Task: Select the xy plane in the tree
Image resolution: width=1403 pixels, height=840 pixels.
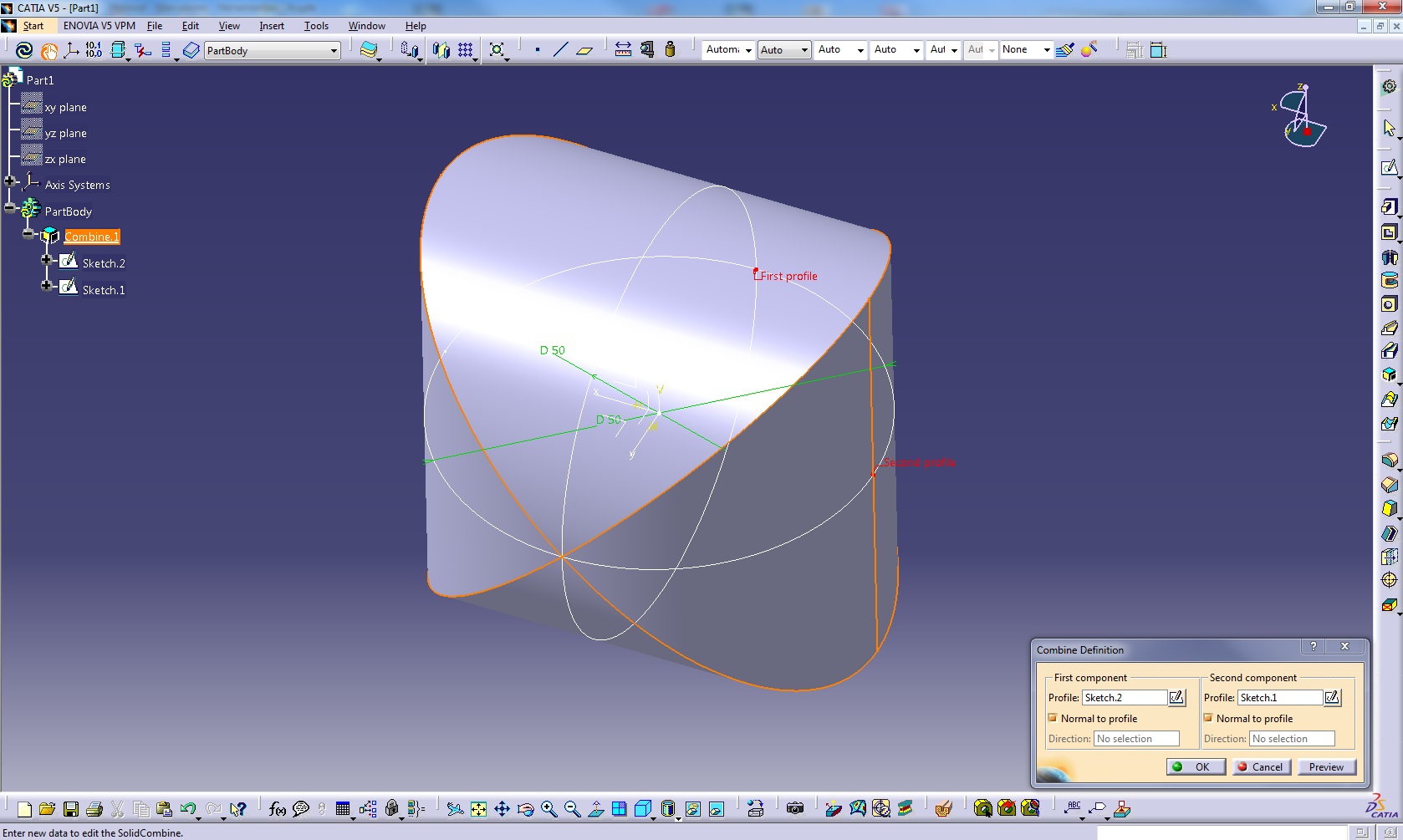Action: [x=65, y=107]
